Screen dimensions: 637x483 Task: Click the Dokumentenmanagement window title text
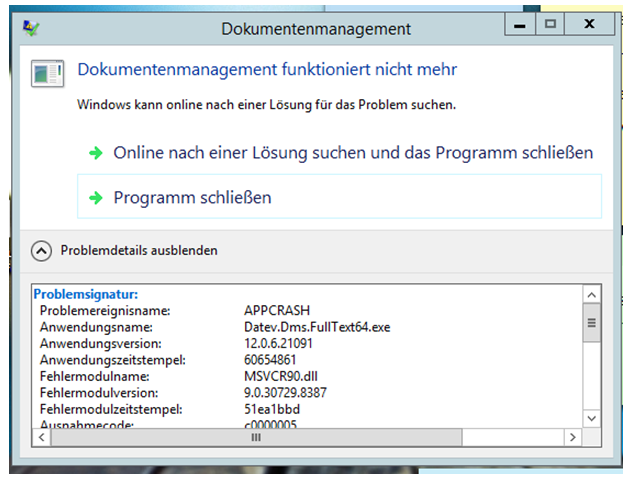pos(316,29)
